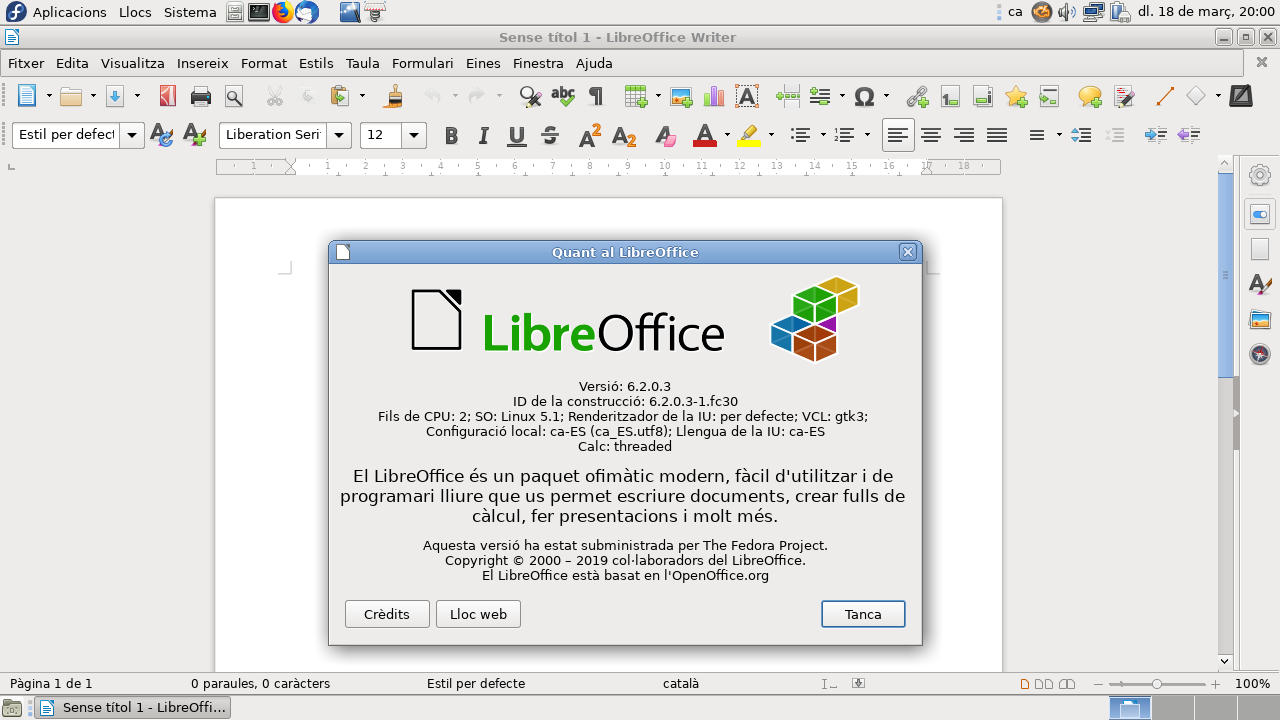Select Clone Formatting paintbrush
Viewport: 1280px width, 720px height.
pos(395,97)
